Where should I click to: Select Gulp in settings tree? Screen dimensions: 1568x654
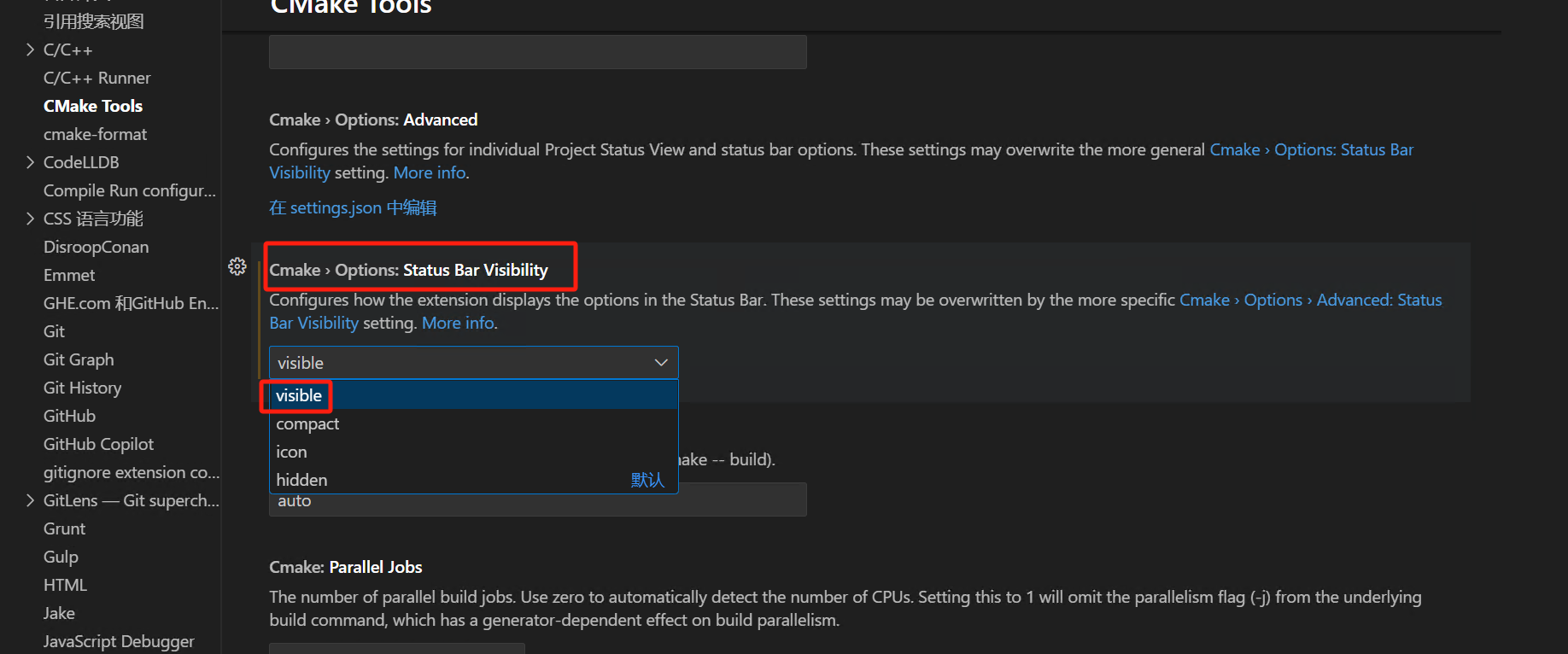point(61,557)
